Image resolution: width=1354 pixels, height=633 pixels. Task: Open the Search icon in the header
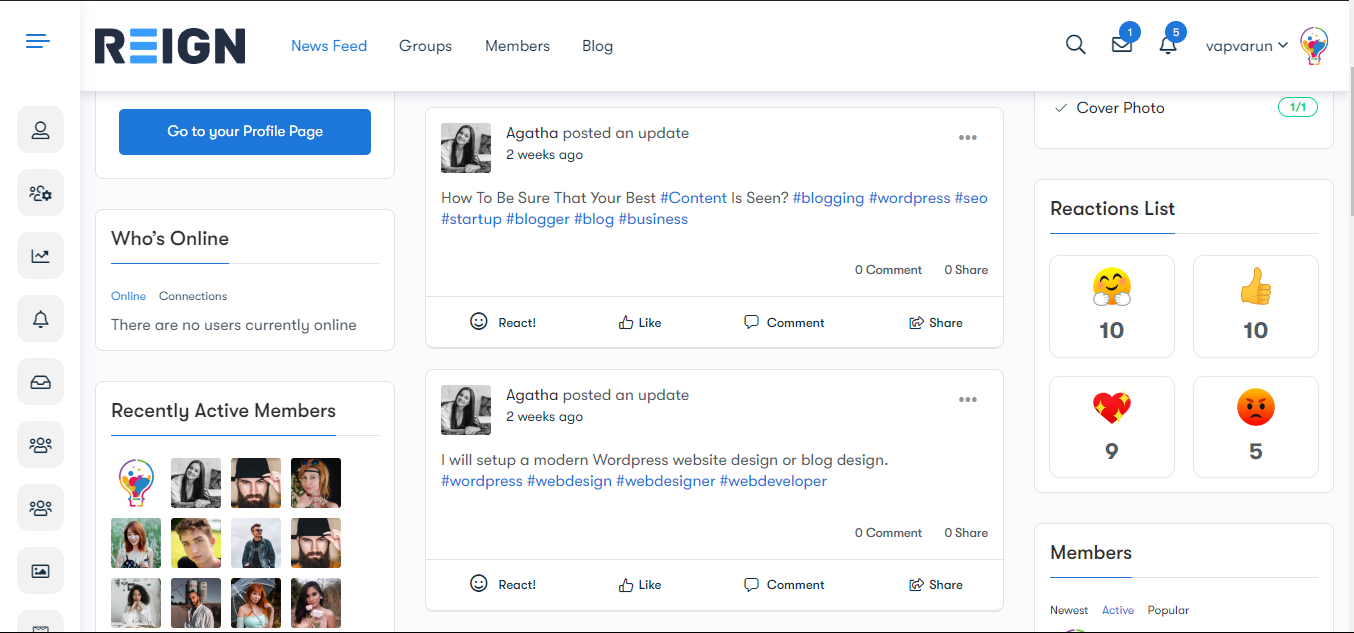click(1075, 45)
